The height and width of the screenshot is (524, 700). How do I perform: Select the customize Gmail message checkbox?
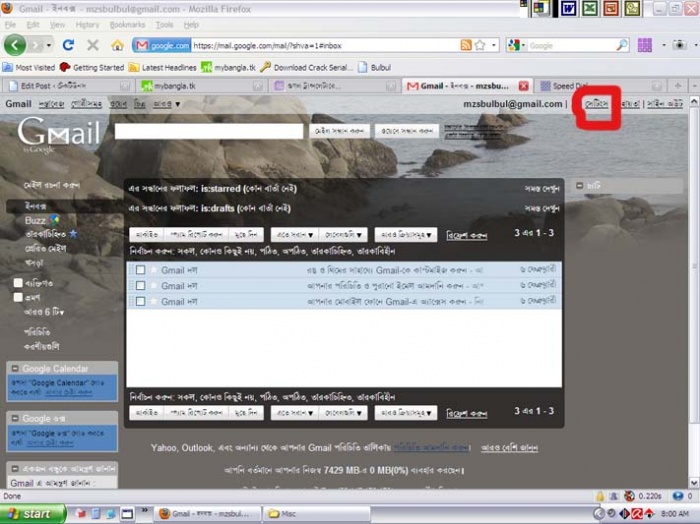click(141, 270)
